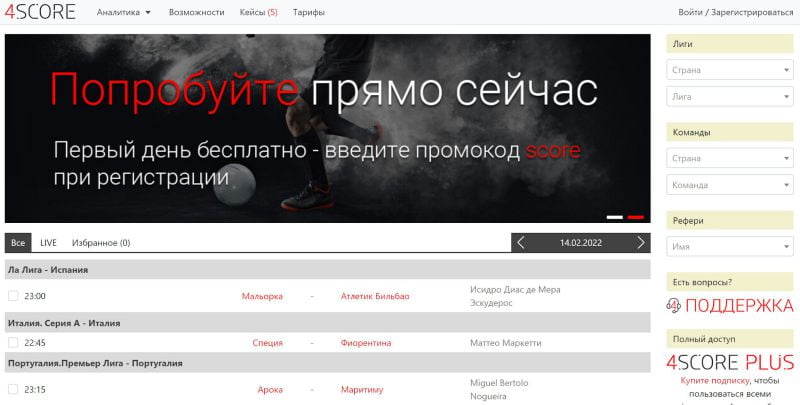Open Фиорентина team link
This screenshot has height=405, width=800.
tap(366, 343)
